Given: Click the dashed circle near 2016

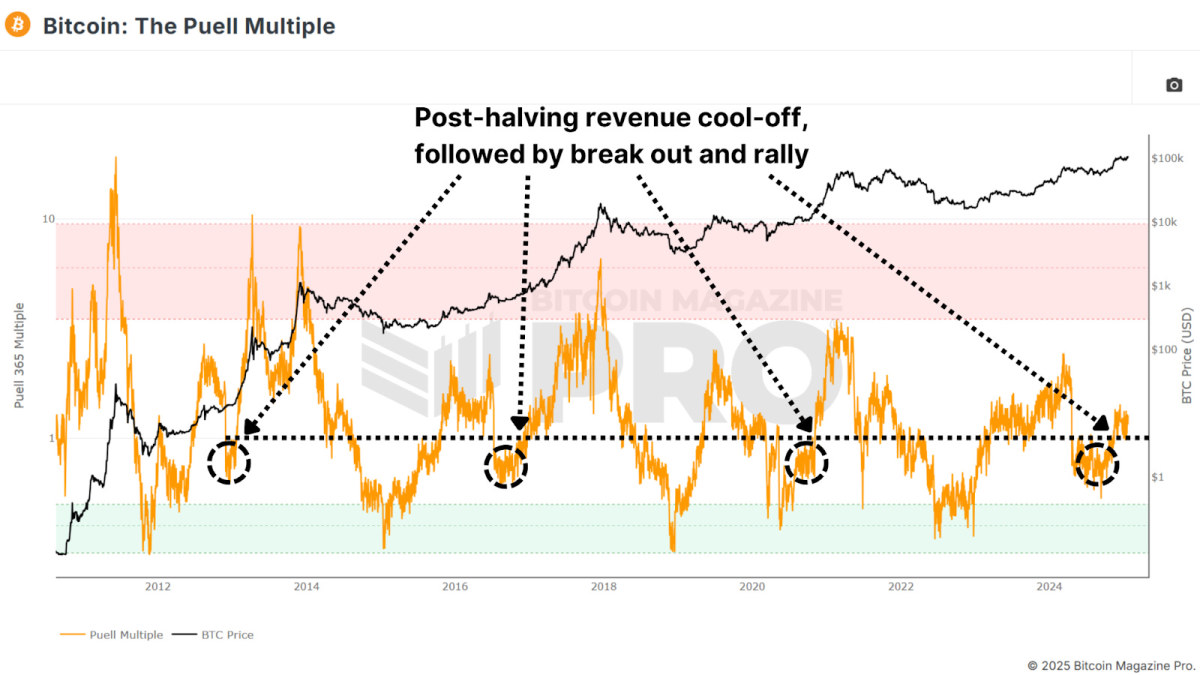Looking at the screenshot, I should [x=506, y=466].
